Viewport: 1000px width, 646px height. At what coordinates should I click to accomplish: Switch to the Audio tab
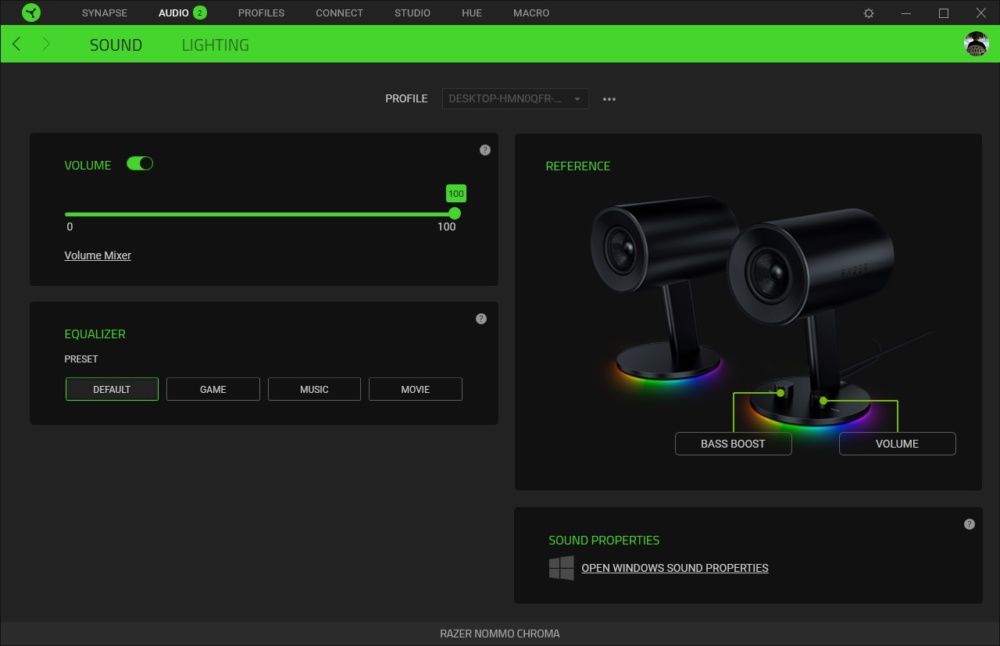pos(173,13)
